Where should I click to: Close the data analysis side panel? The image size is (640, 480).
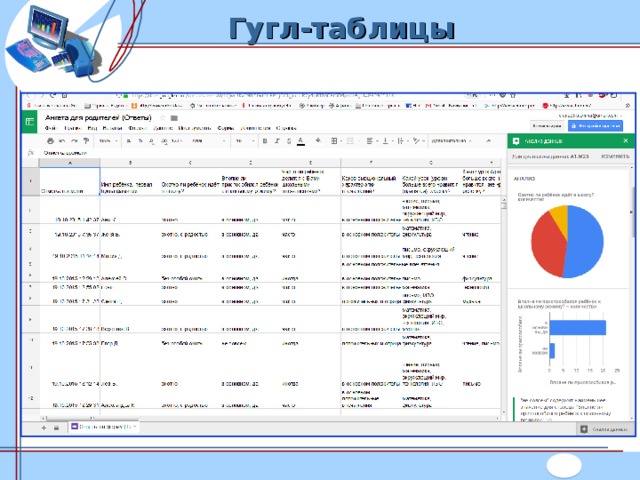(626, 141)
